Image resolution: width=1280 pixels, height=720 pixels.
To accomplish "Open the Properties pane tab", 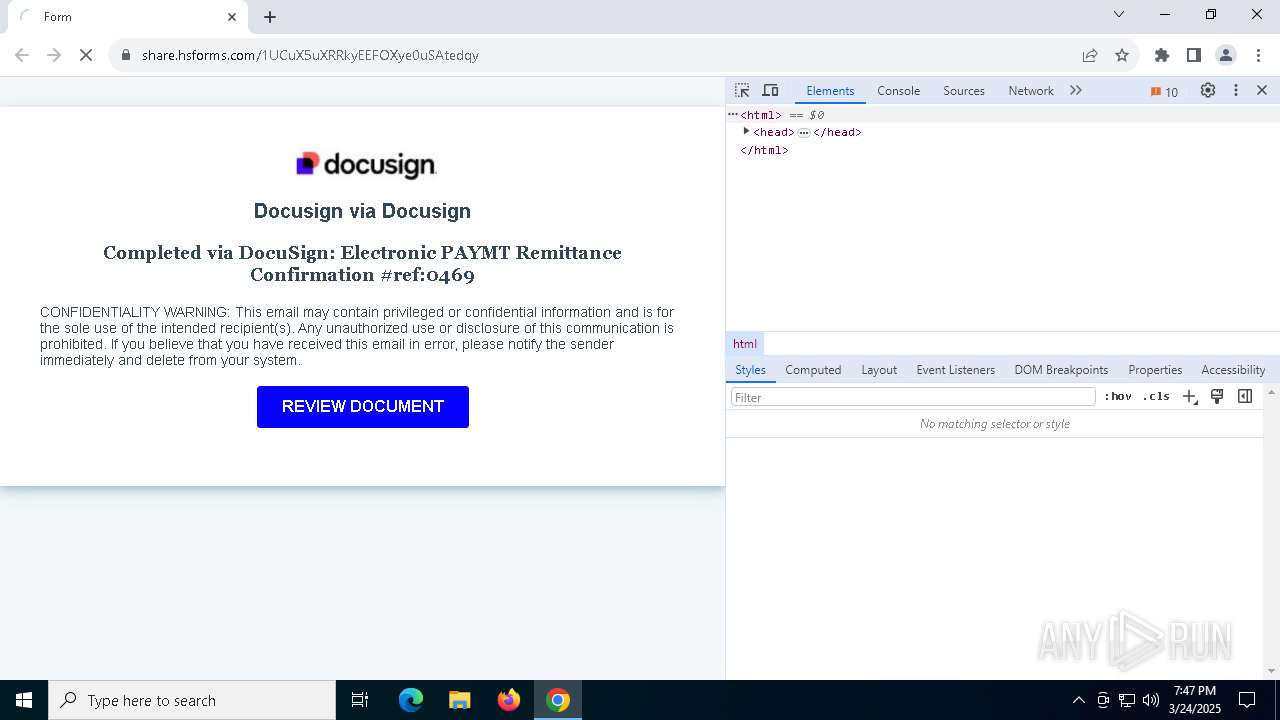I will 1155,369.
